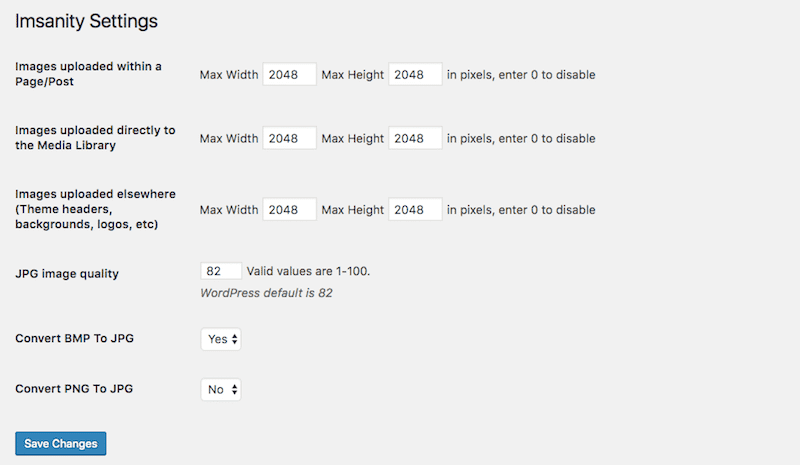Viewport: 800px width, 465px height.
Task: Select Max Height field for images uploaded elsewhere
Action: 415,209
